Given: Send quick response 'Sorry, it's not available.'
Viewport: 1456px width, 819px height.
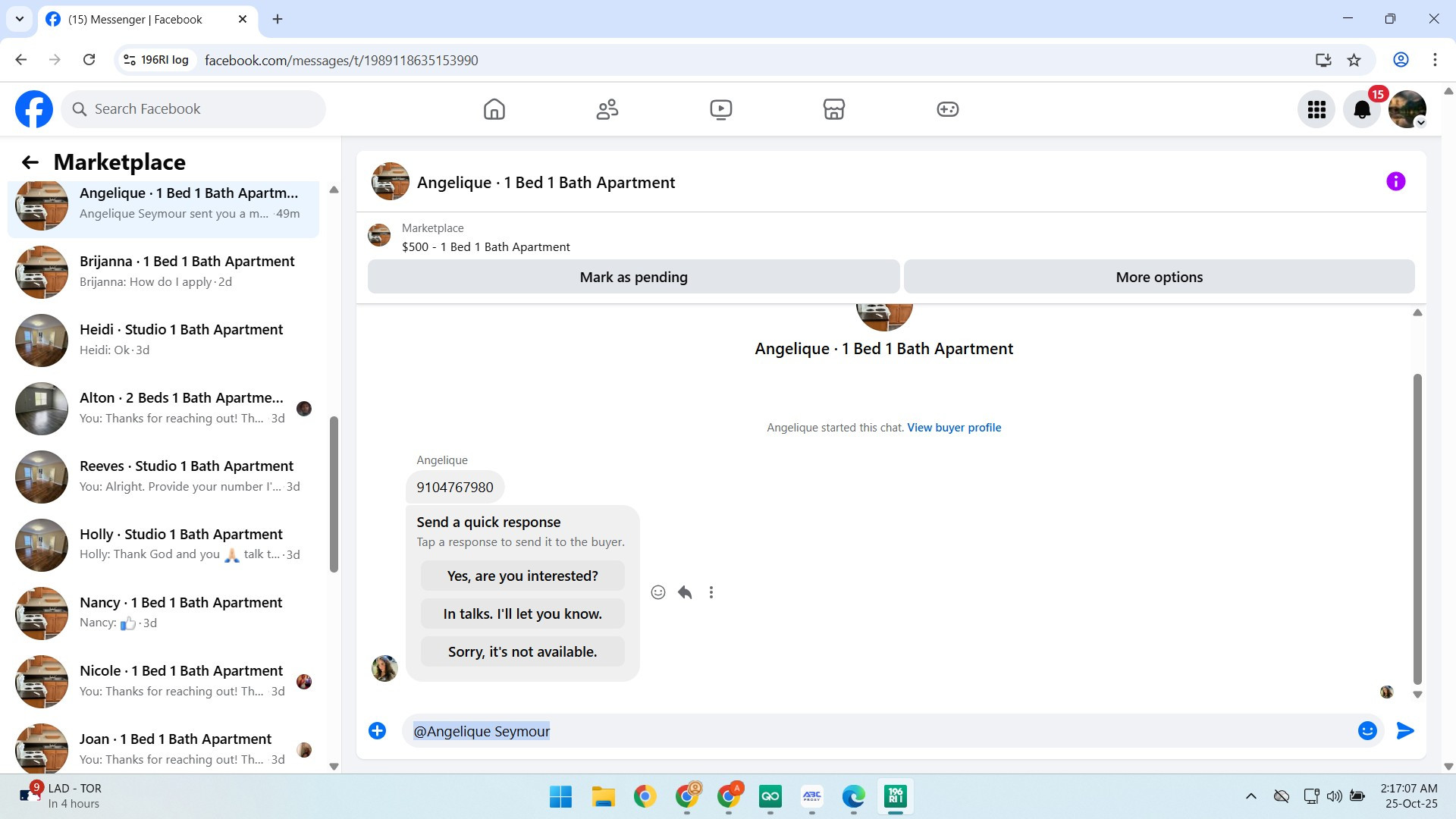Looking at the screenshot, I should coord(522,651).
